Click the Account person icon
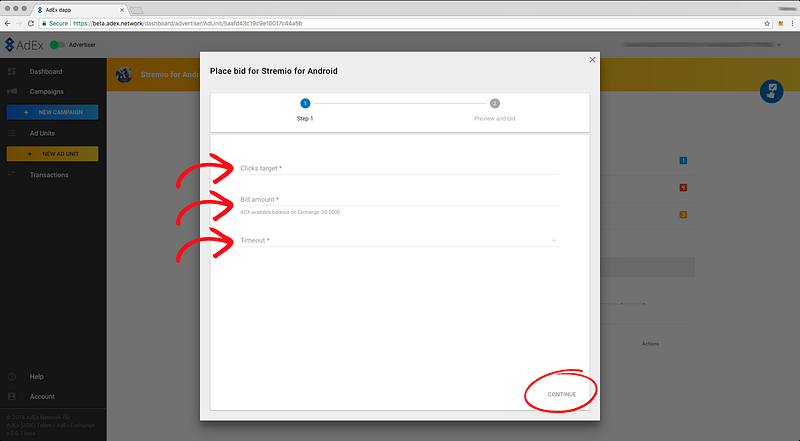 (12, 397)
